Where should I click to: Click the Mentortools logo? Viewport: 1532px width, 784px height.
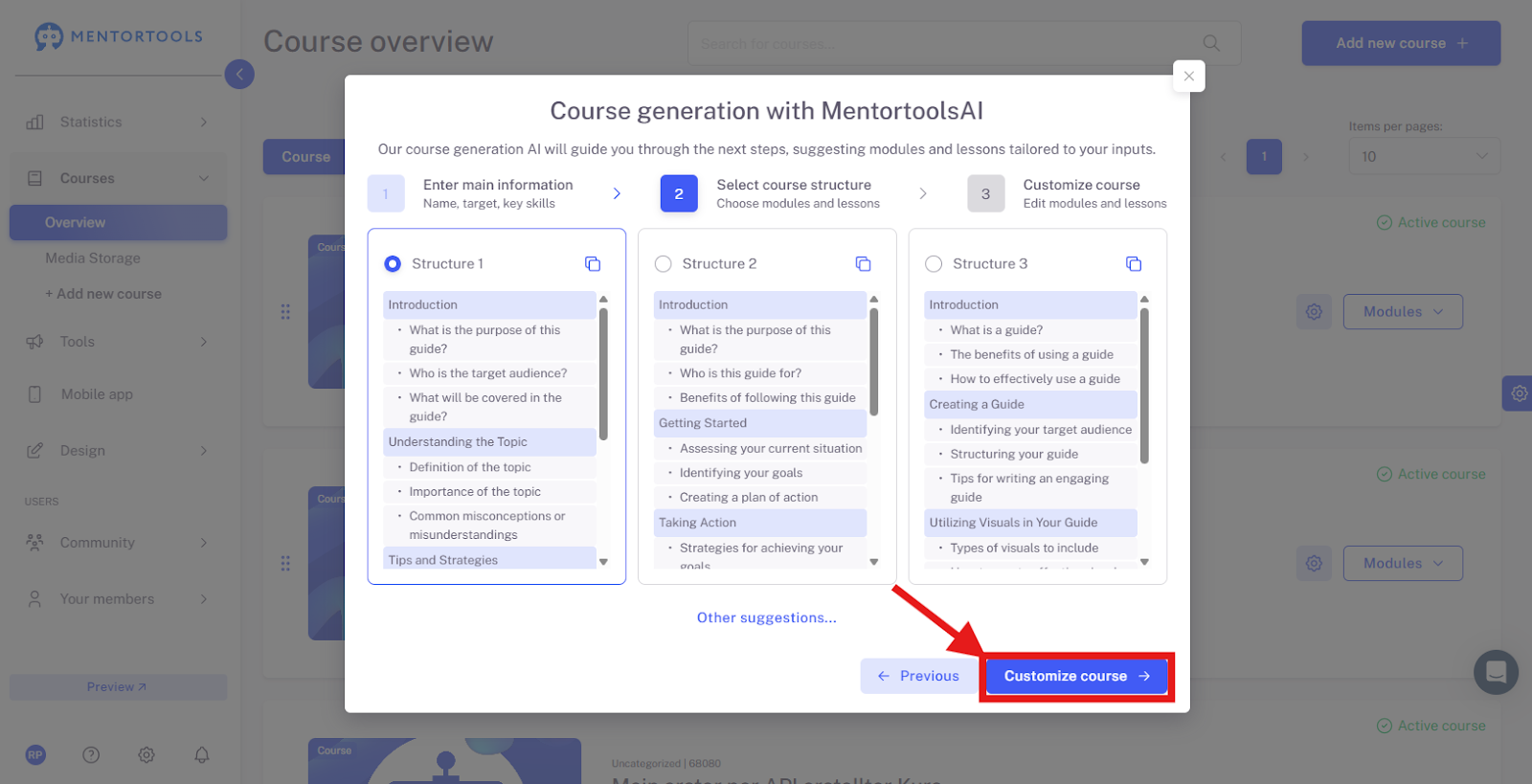pyautogui.click(x=119, y=36)
